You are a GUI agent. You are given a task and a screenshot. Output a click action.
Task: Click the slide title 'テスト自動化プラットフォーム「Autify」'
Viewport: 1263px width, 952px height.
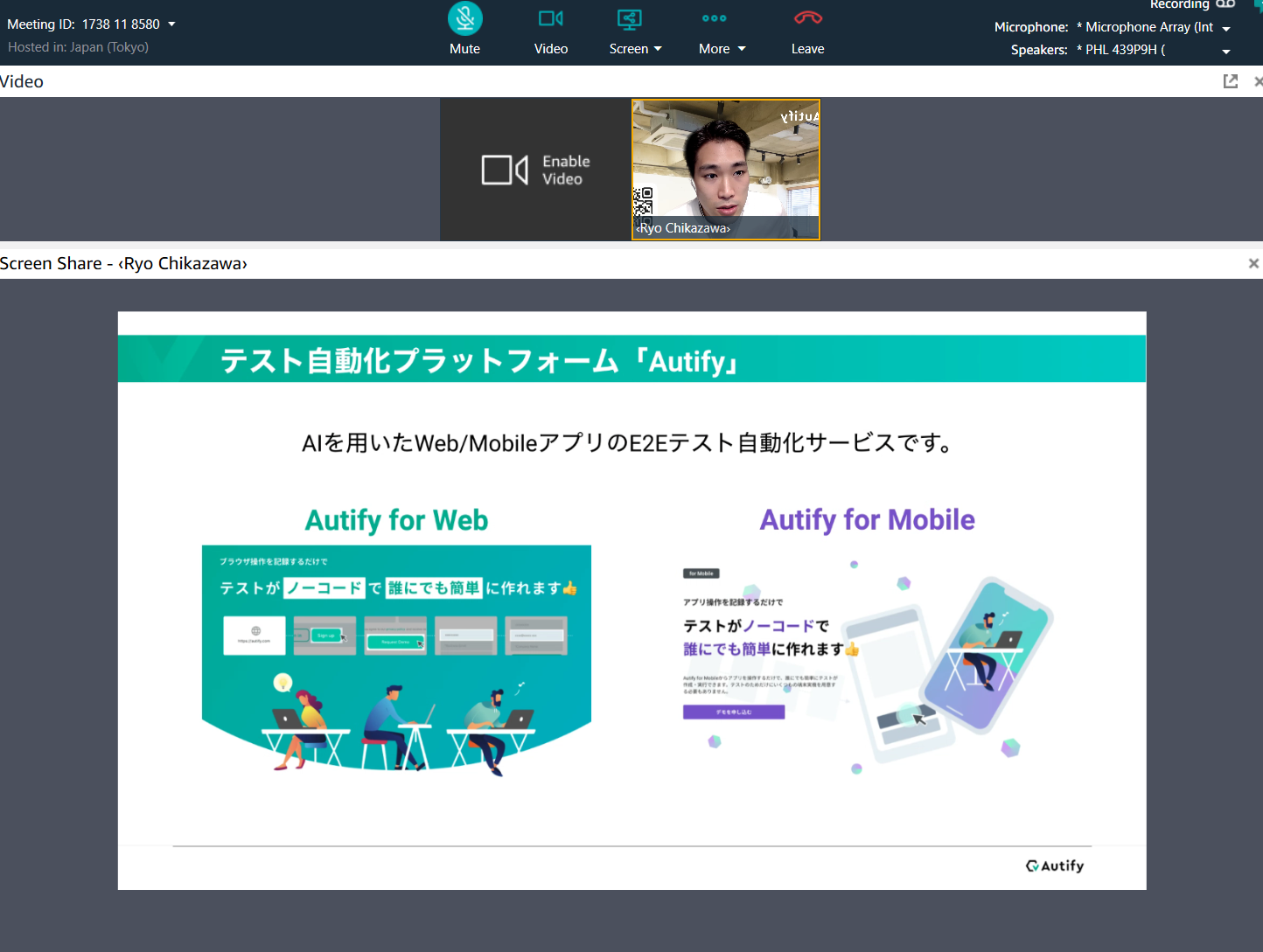(x=479, y=361)
